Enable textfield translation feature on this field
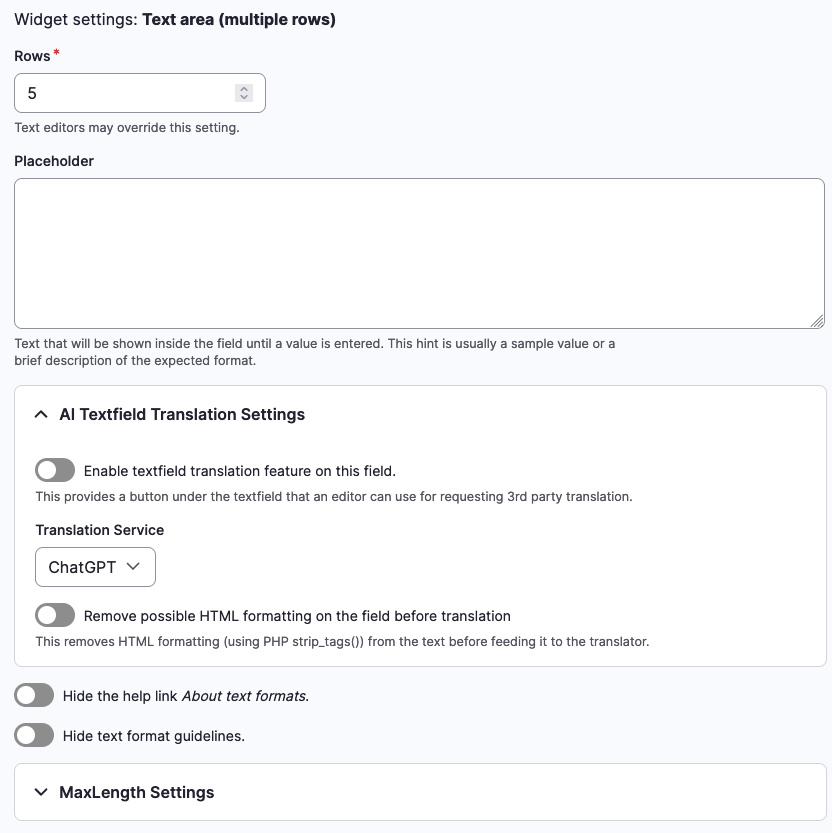 (54, 470)
